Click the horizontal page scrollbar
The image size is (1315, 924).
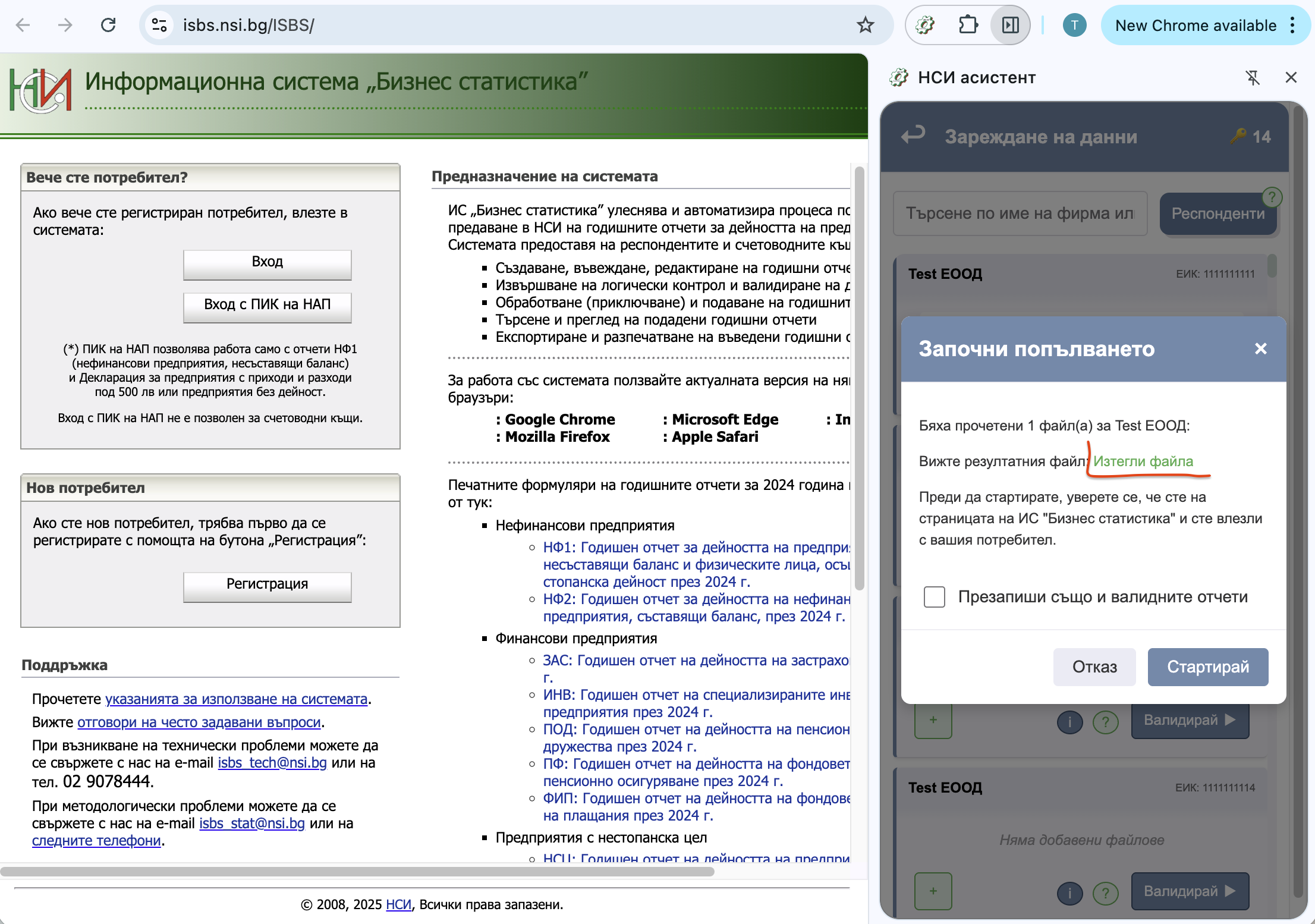click(357, 872)
